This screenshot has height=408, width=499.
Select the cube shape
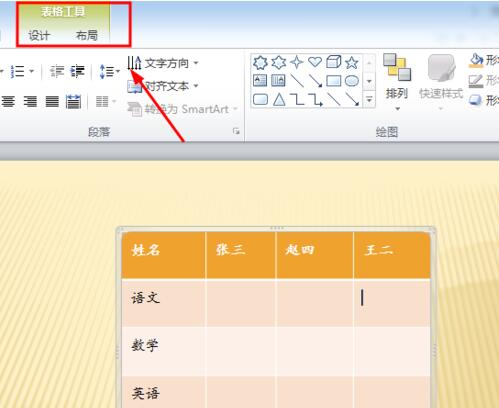point(333,62)
